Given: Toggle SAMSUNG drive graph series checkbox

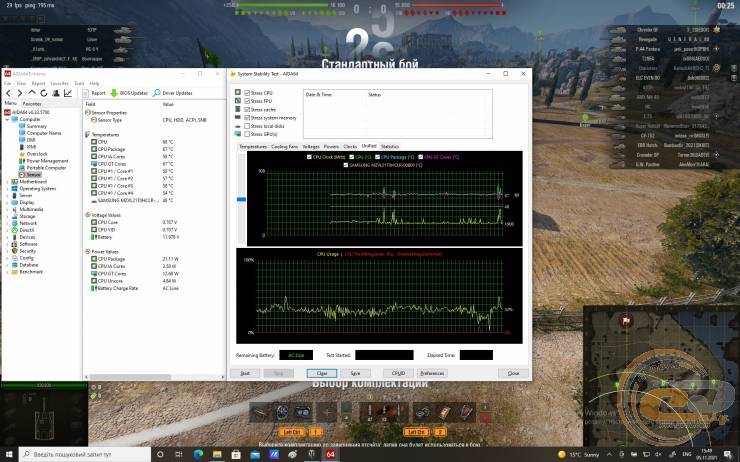Looking at the screenshot, I should pos(346,165).
